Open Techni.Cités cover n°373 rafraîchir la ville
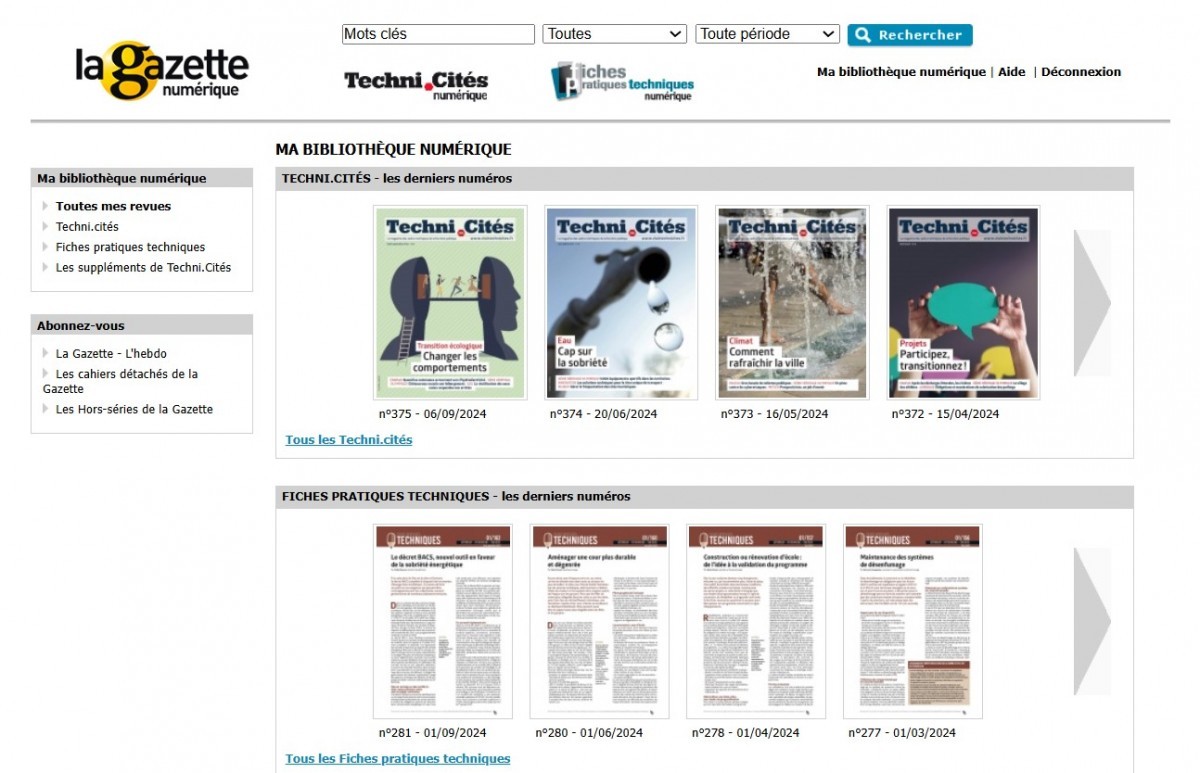The height and width of the screenshot is (773, 1200). coord(792,302)
